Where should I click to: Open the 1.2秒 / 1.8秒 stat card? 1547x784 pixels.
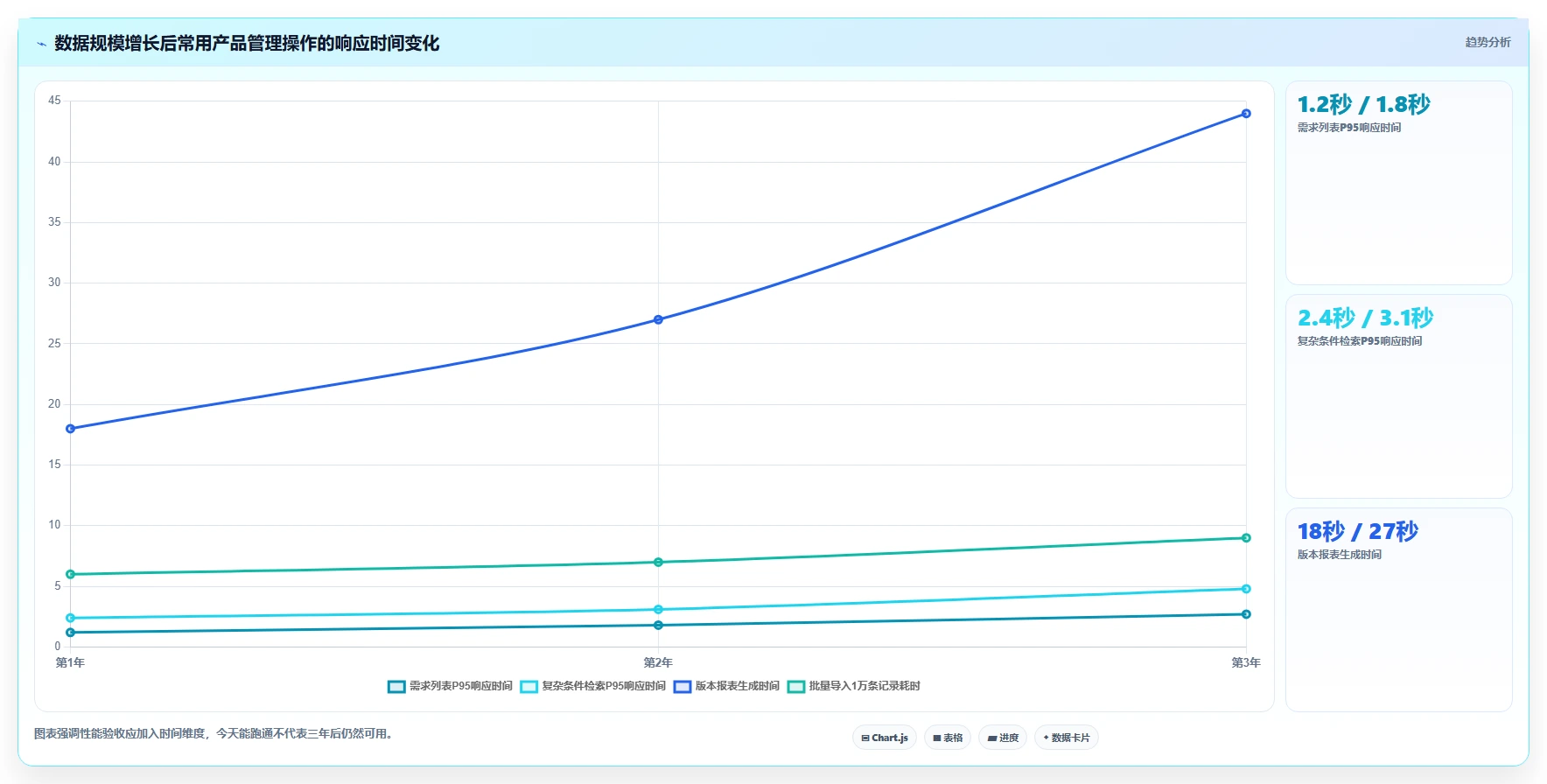[x=1398, y=183]
